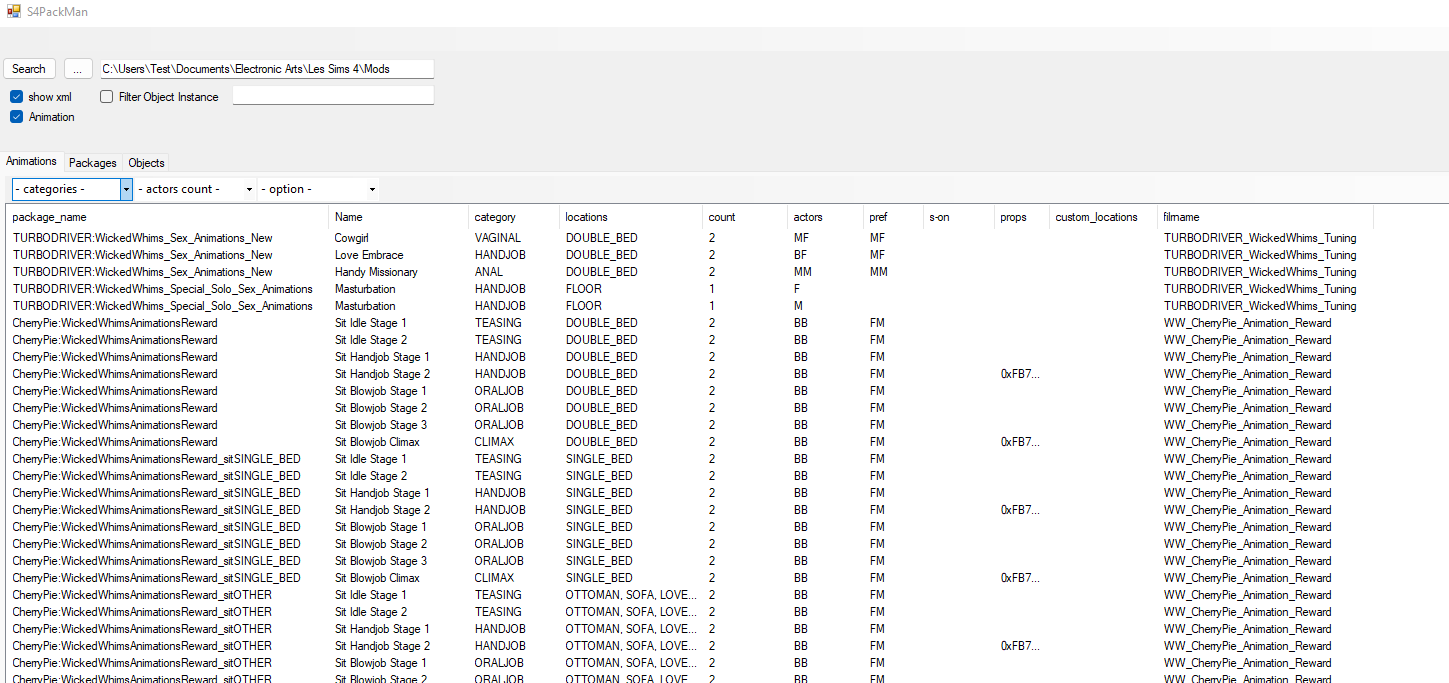Sort by the package_name column header

[167, 217]
